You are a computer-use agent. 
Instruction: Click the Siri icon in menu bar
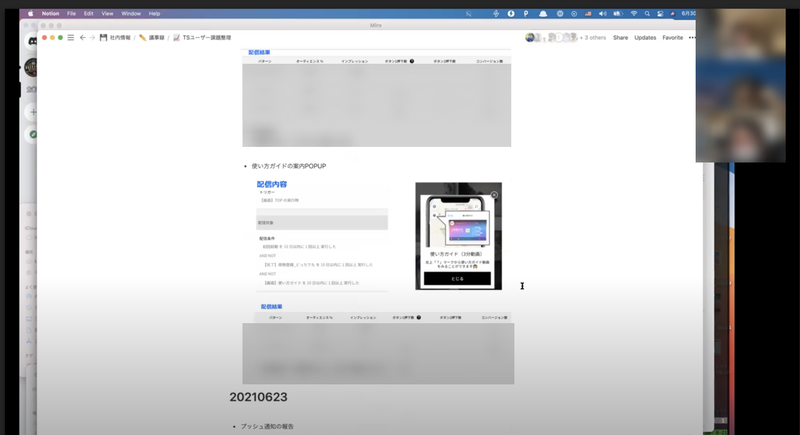tap(672, 14)
